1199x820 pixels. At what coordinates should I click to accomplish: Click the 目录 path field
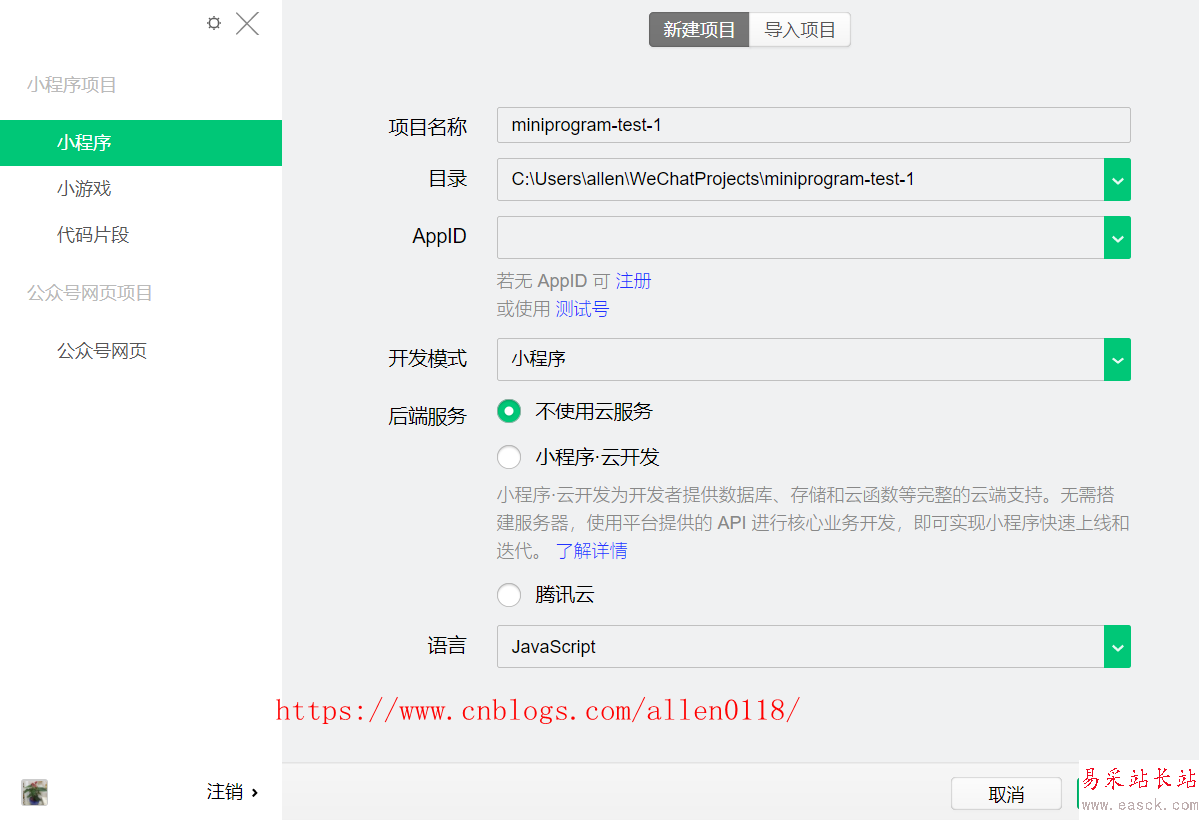click(801, 179)
